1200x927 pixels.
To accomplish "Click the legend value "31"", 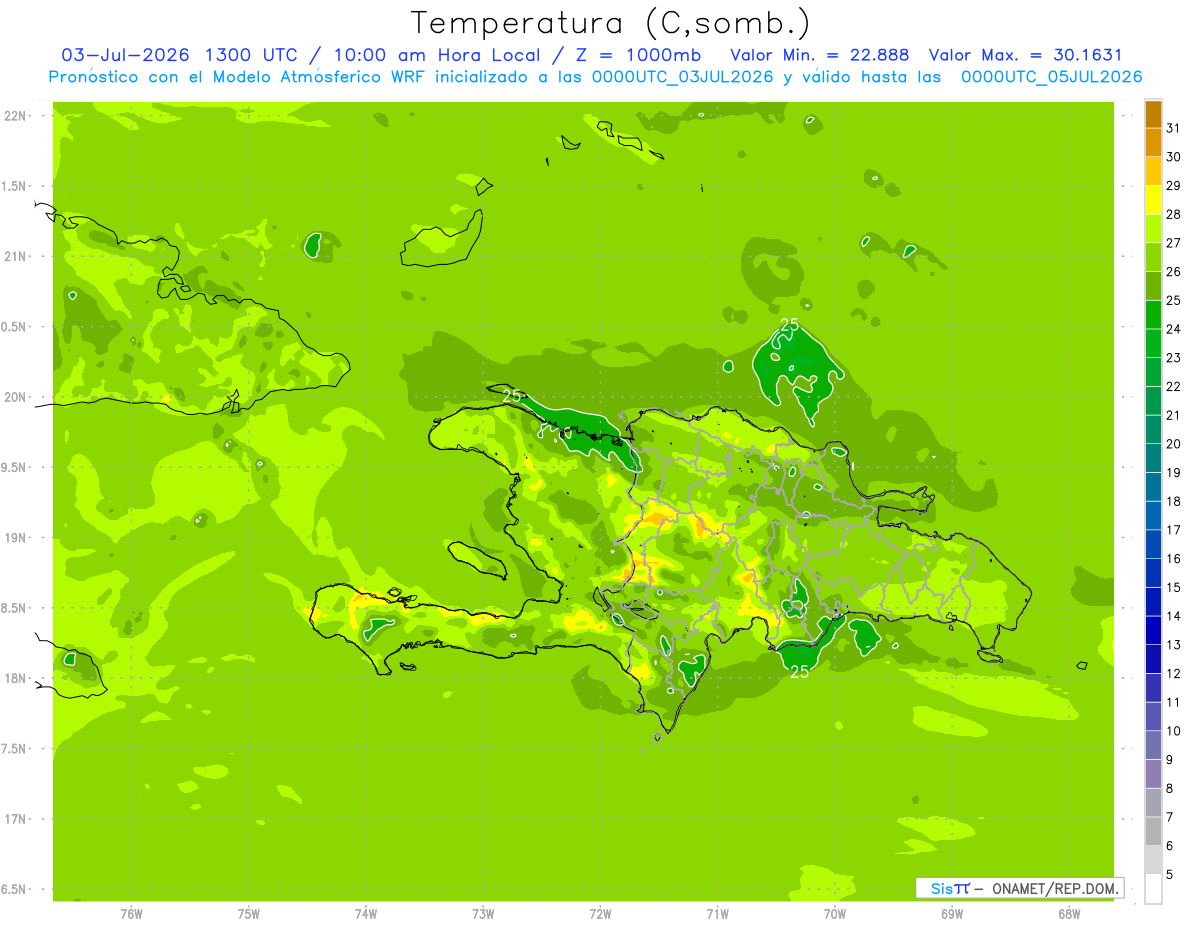I will tap(1173, 128).
